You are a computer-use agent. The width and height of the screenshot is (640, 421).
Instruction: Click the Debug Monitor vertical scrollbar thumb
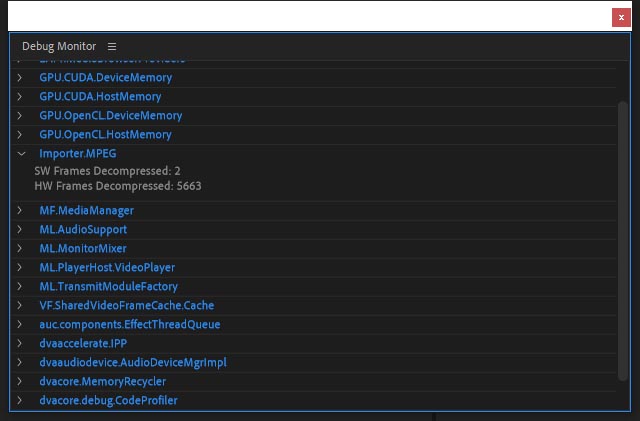(x=622, y=241)
